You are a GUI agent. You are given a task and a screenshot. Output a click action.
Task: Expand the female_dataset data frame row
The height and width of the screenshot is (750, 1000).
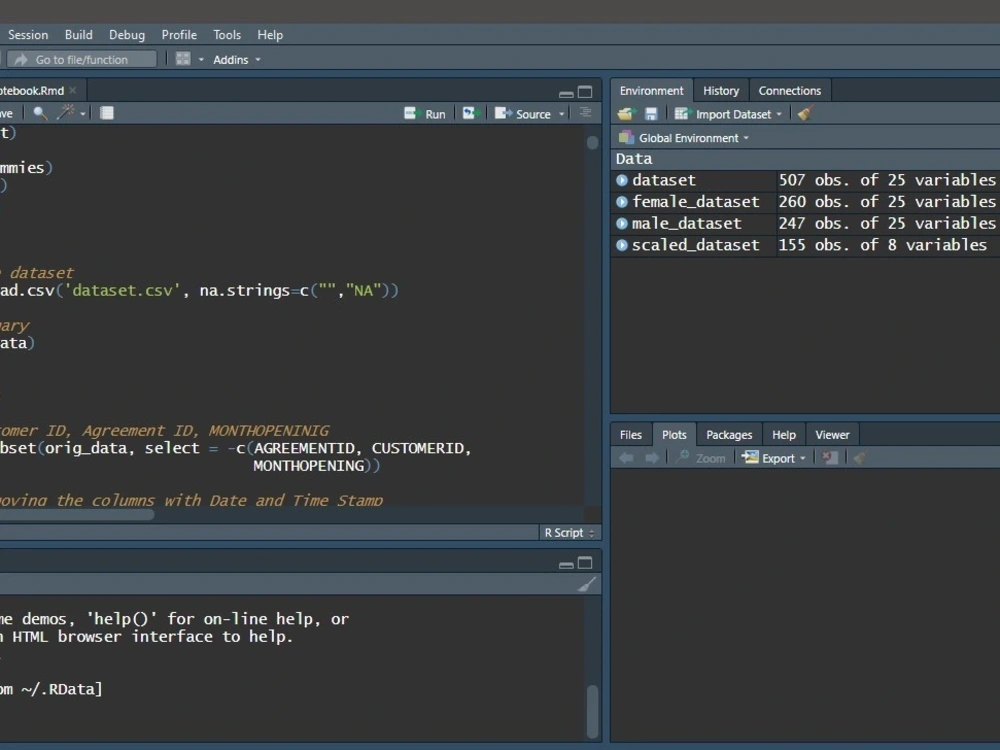[622, 202]
